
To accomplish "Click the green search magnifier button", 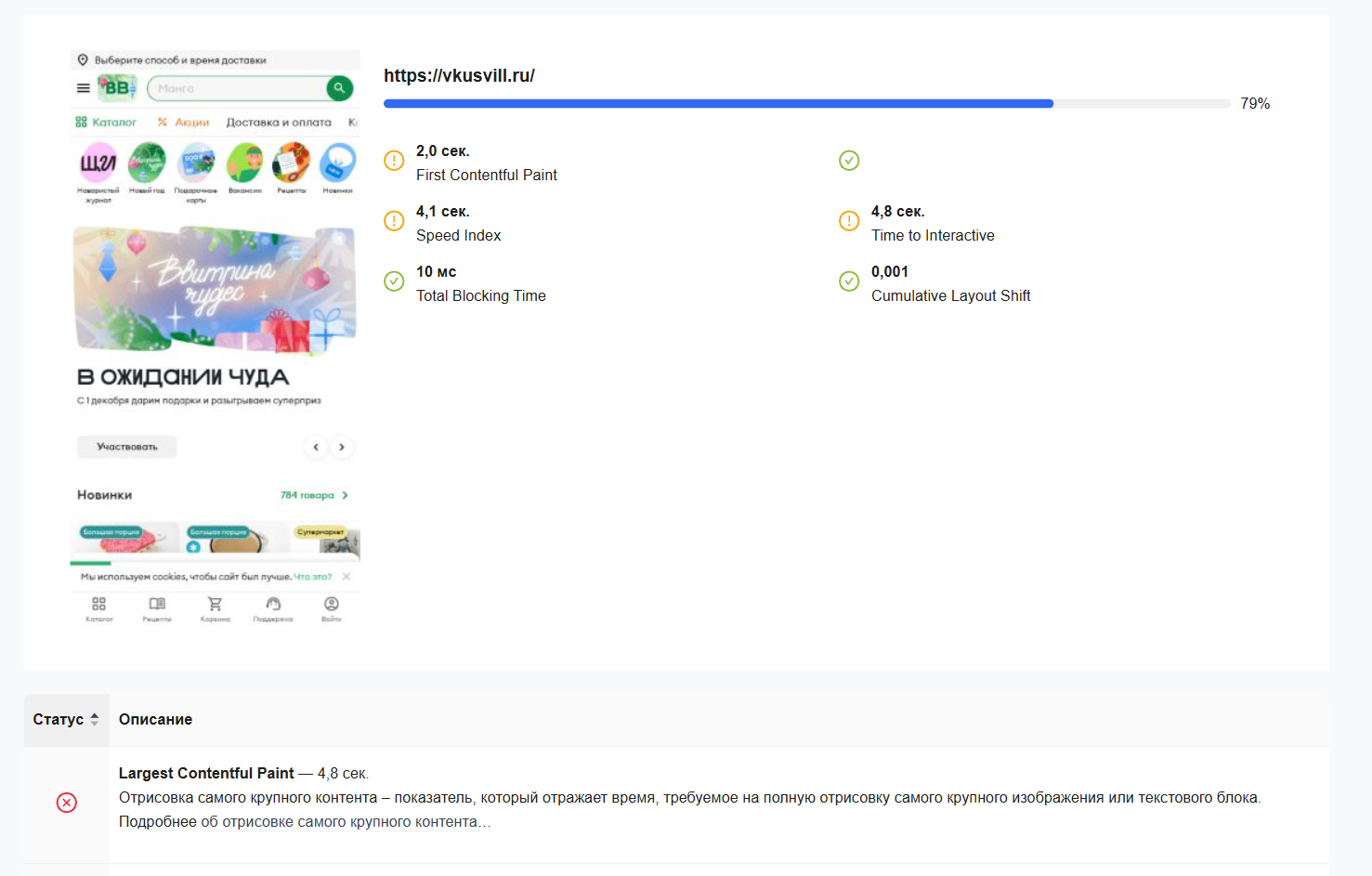I will point(339,88).
